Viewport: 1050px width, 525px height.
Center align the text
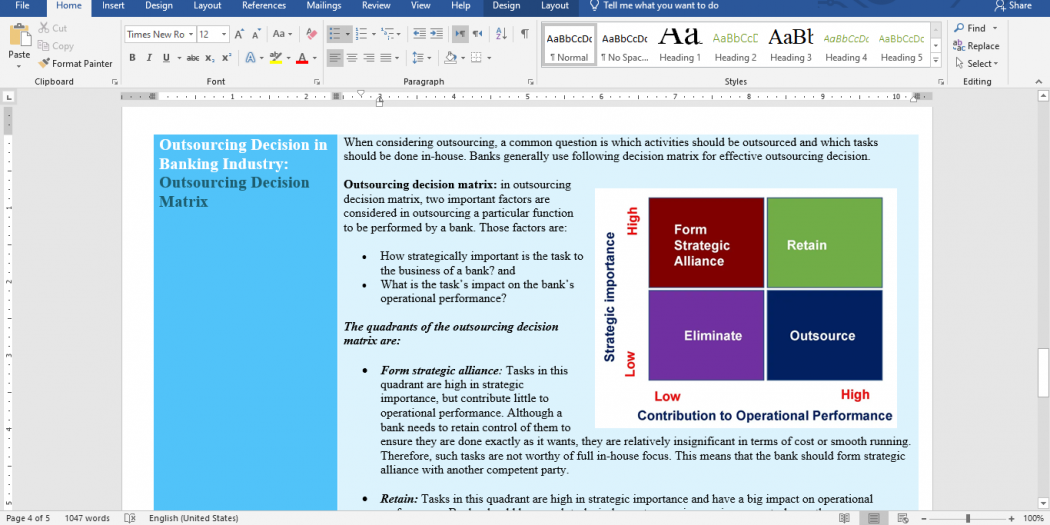(353, 58)
